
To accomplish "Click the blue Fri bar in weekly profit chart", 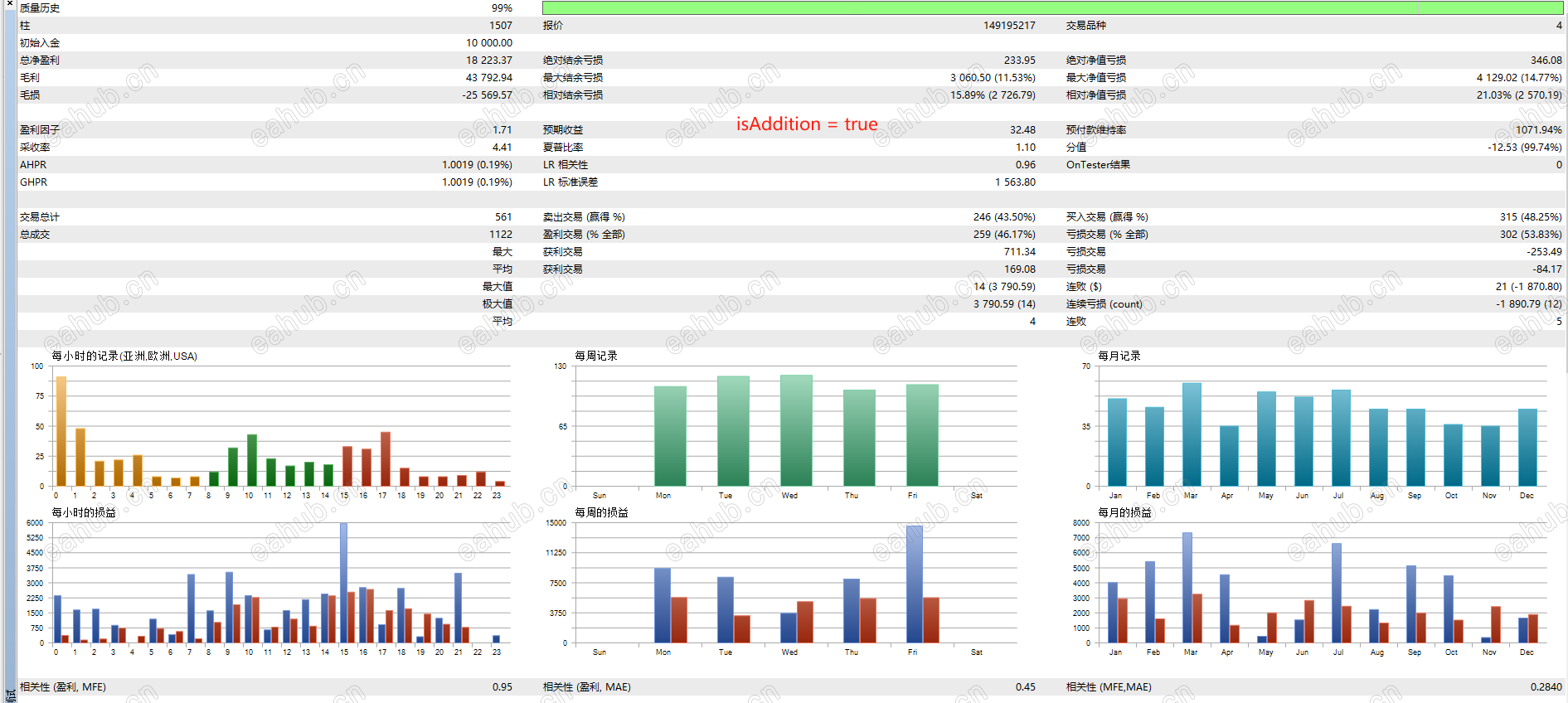I will click(x=915, y=584).
